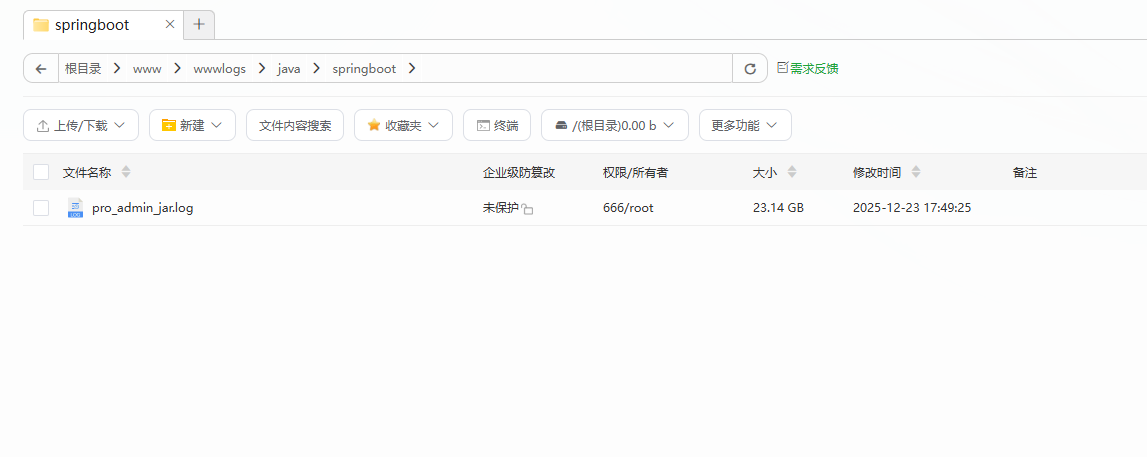
Task: Tick the select-all header checkbox
Action: [41, 172]
